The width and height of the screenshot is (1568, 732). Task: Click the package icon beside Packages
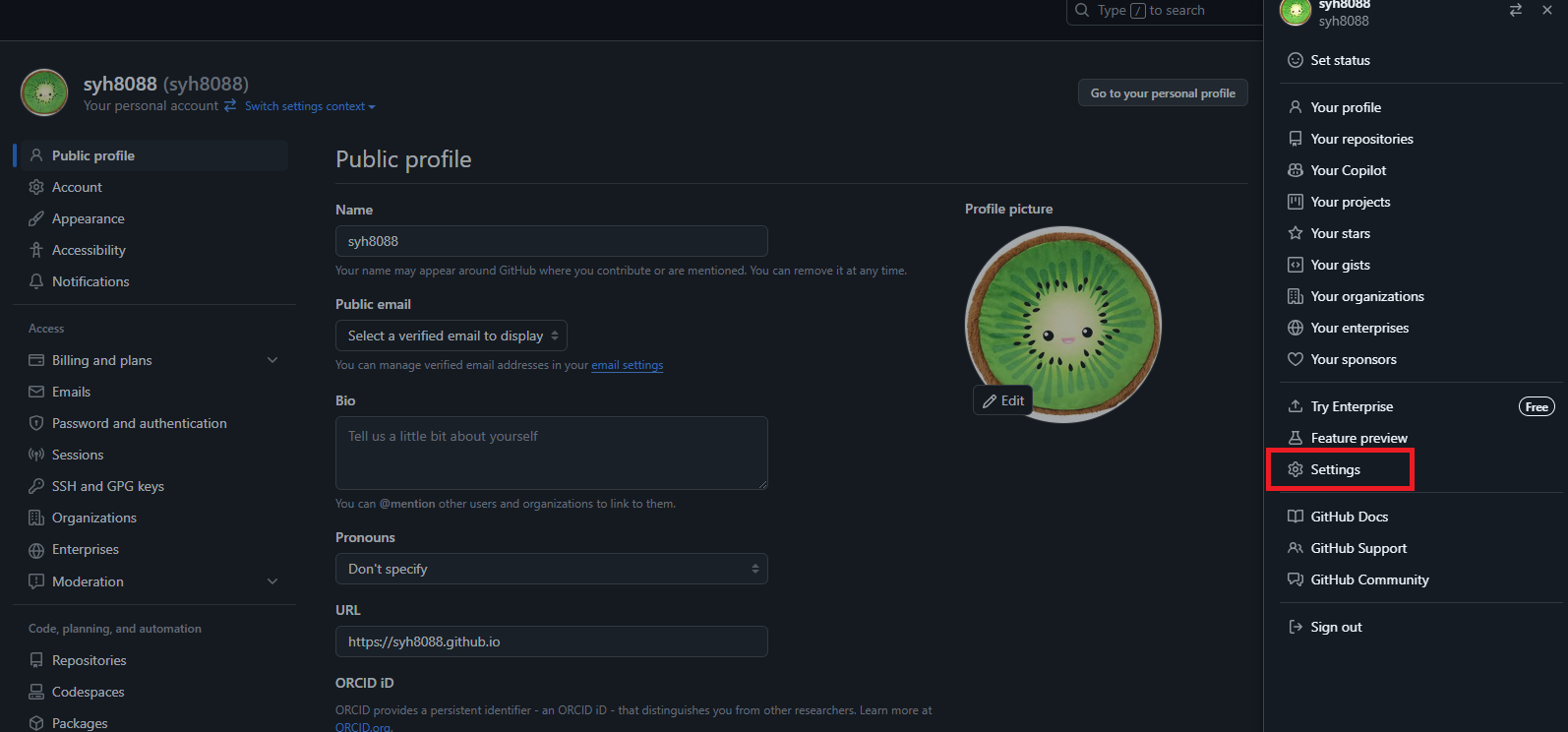point(36,723)
